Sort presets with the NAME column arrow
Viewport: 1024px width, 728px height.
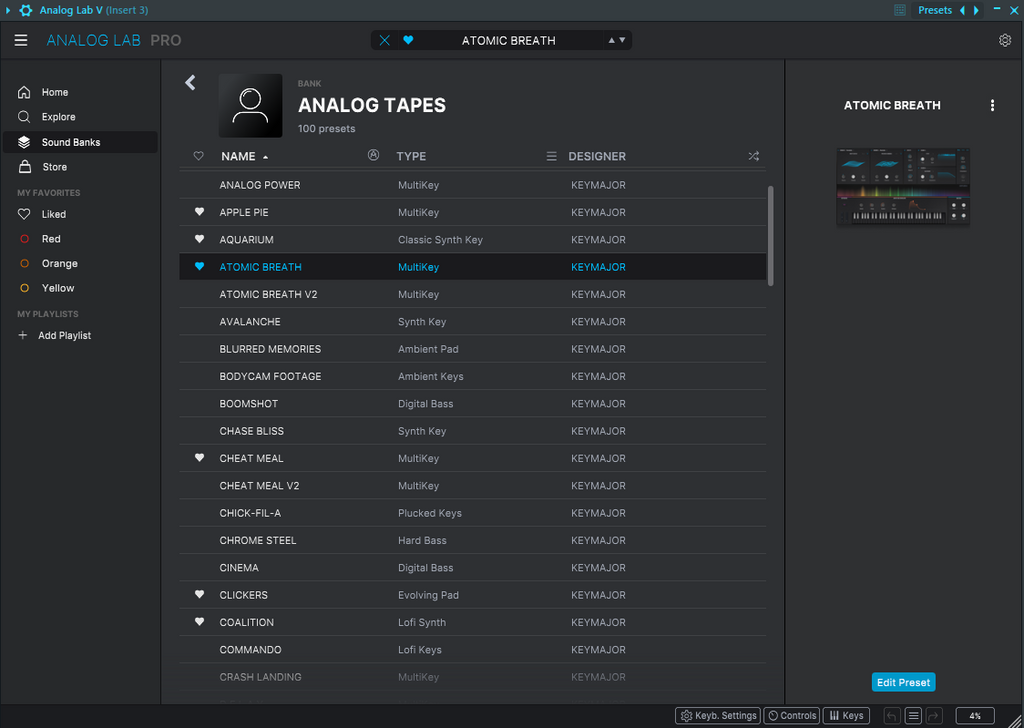click(265, 157)
